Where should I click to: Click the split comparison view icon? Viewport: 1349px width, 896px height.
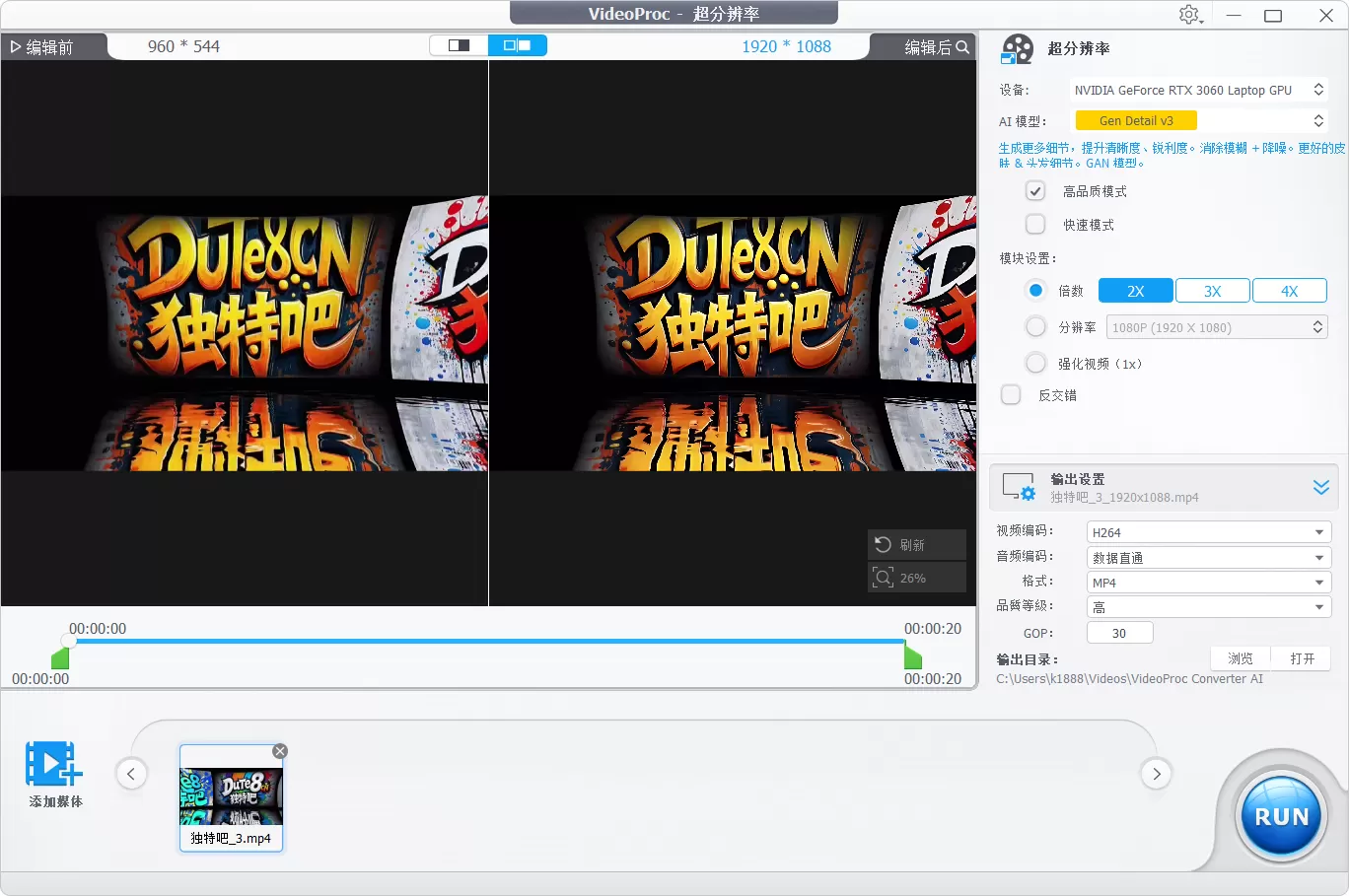[459, 45]
